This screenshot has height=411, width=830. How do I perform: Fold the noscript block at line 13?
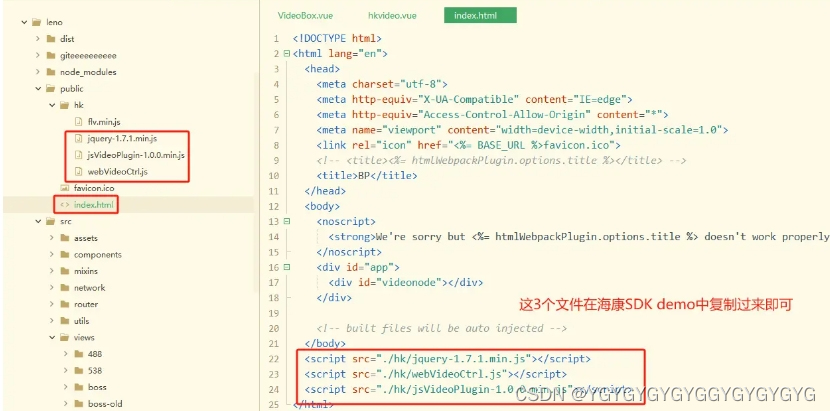tap(287, 221)
